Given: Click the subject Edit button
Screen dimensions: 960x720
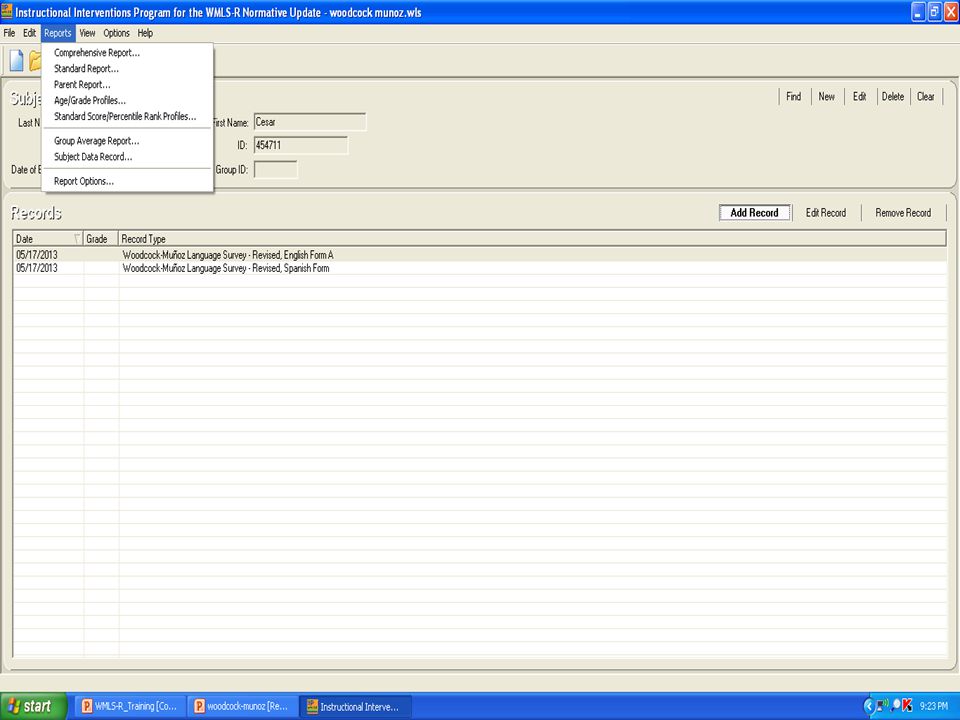Looking at the screenshot, I should coord(860,97).
